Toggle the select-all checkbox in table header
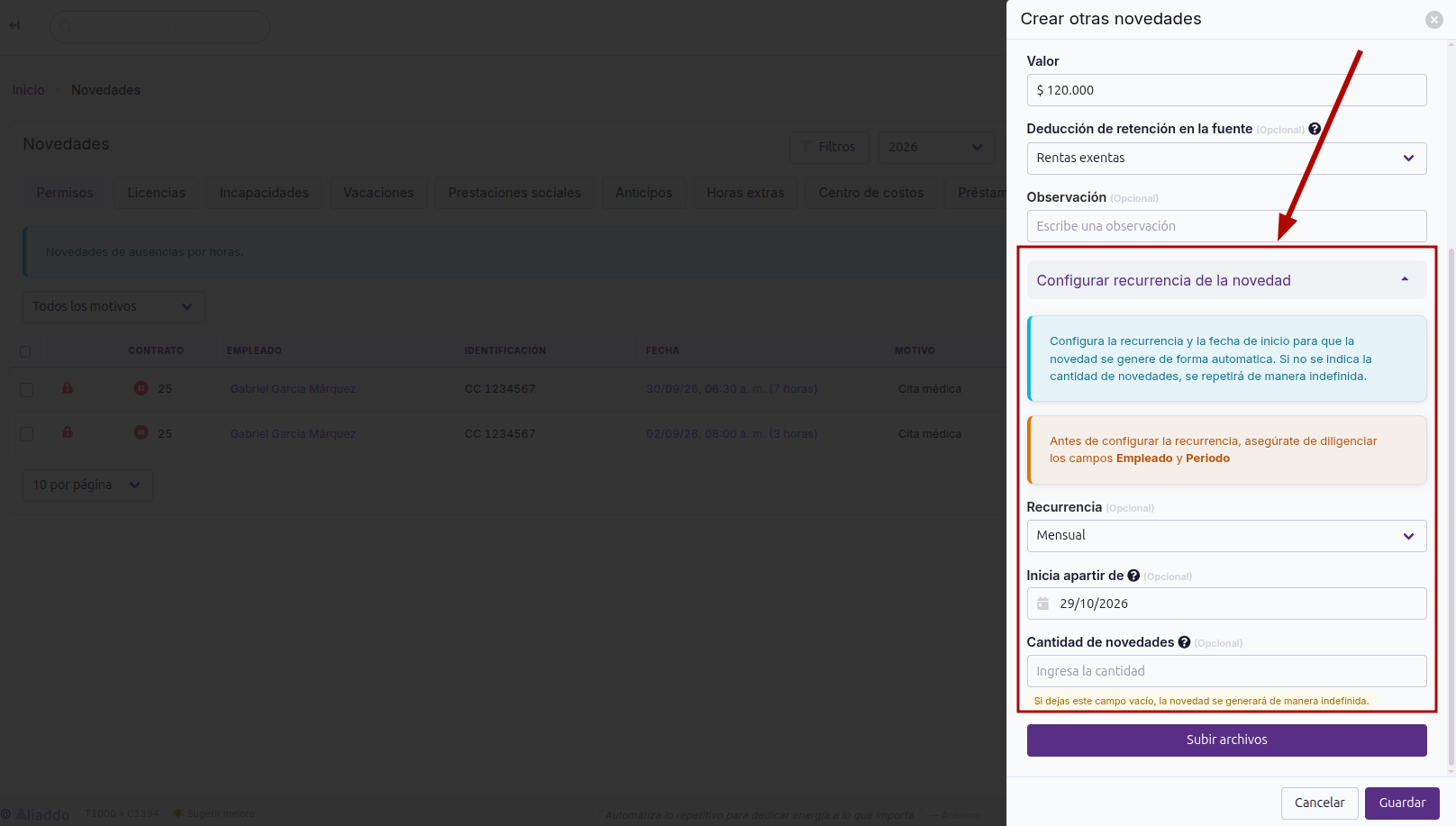The height and width of the screenshot is (826, 1456). pyautogui.click(x=25, y=351)
